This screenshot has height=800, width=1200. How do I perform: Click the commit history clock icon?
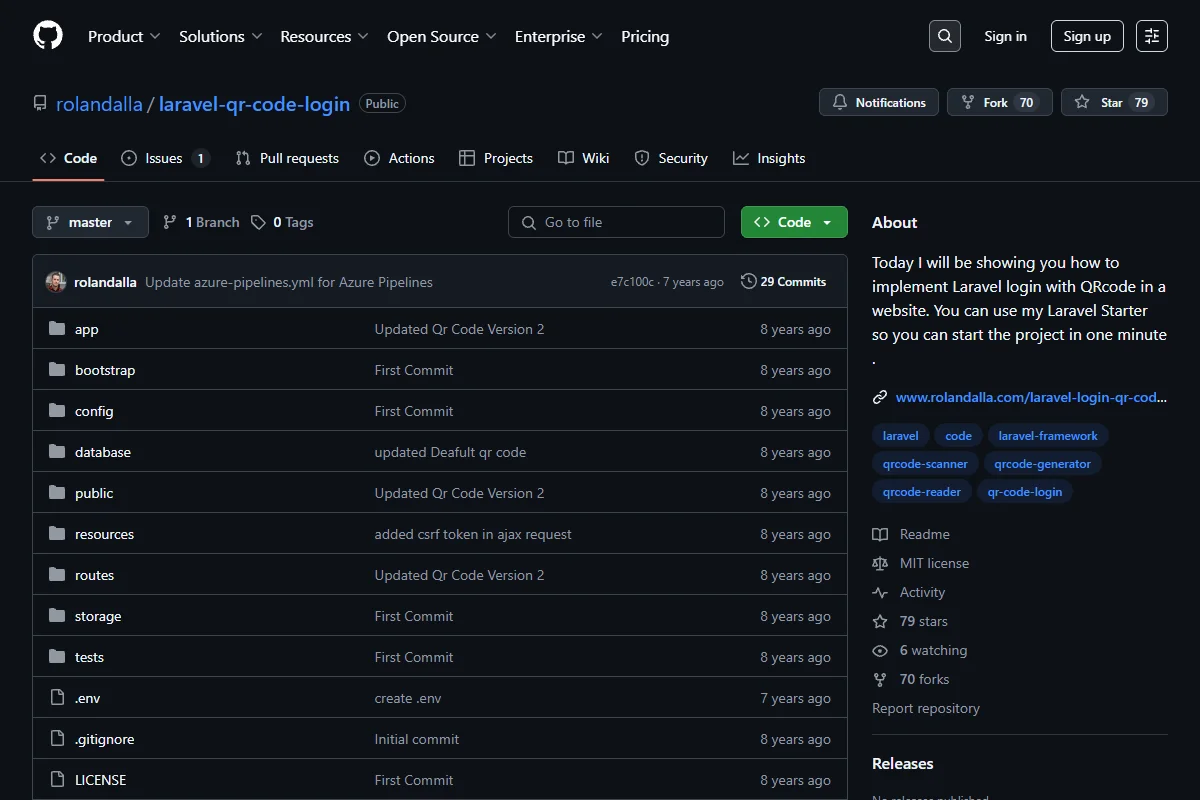748,282
